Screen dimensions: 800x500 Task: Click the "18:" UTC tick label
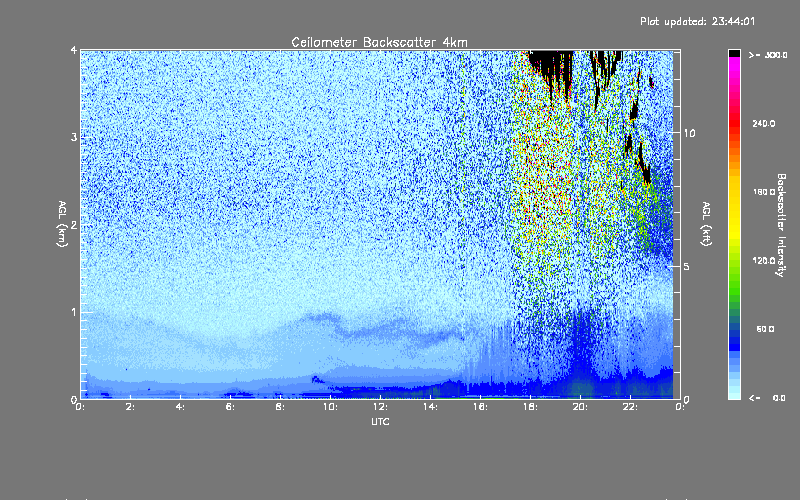point(530,407)
